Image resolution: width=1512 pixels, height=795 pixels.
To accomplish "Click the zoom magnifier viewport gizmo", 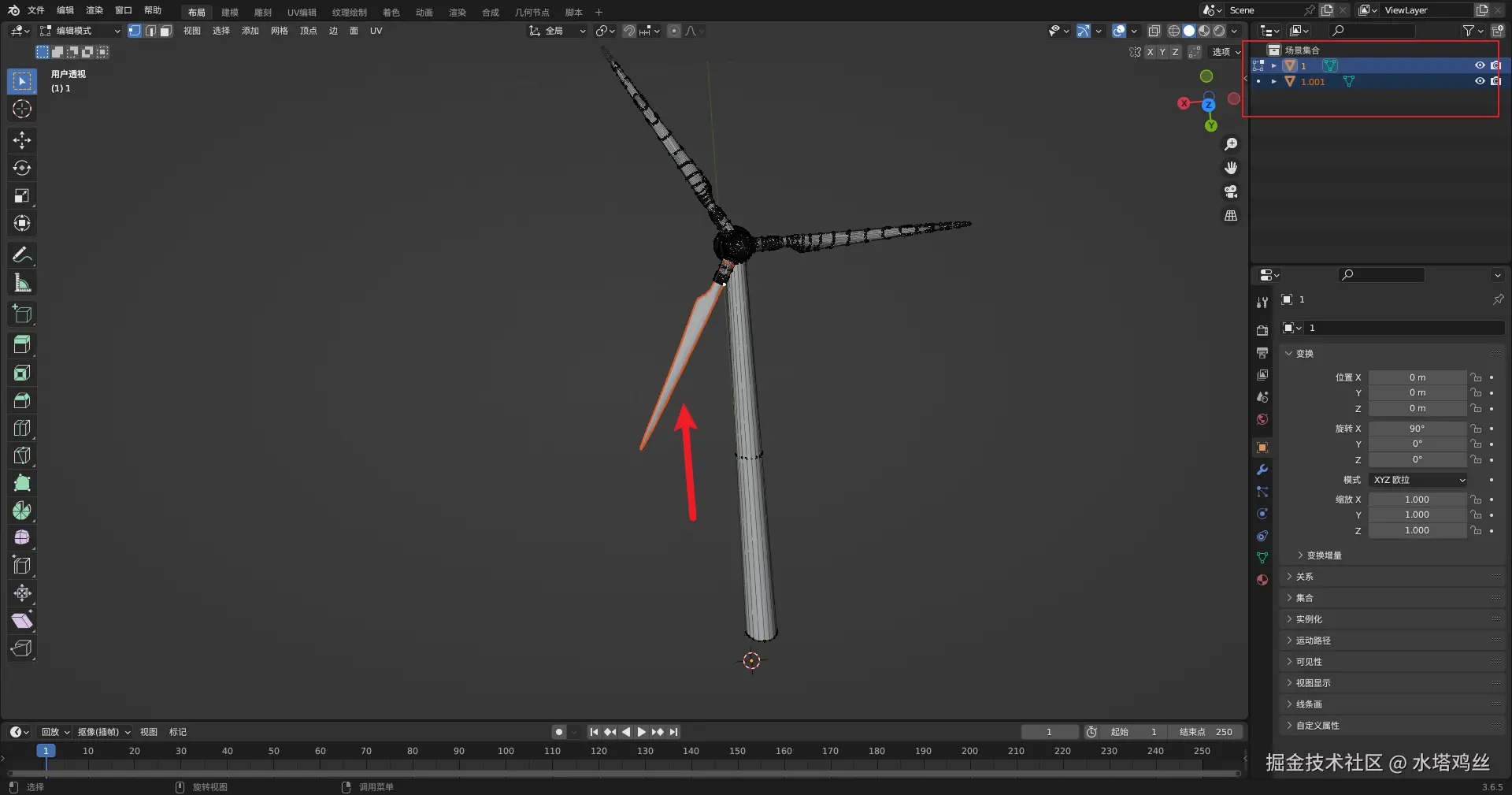I will [x=1231, y=144].
